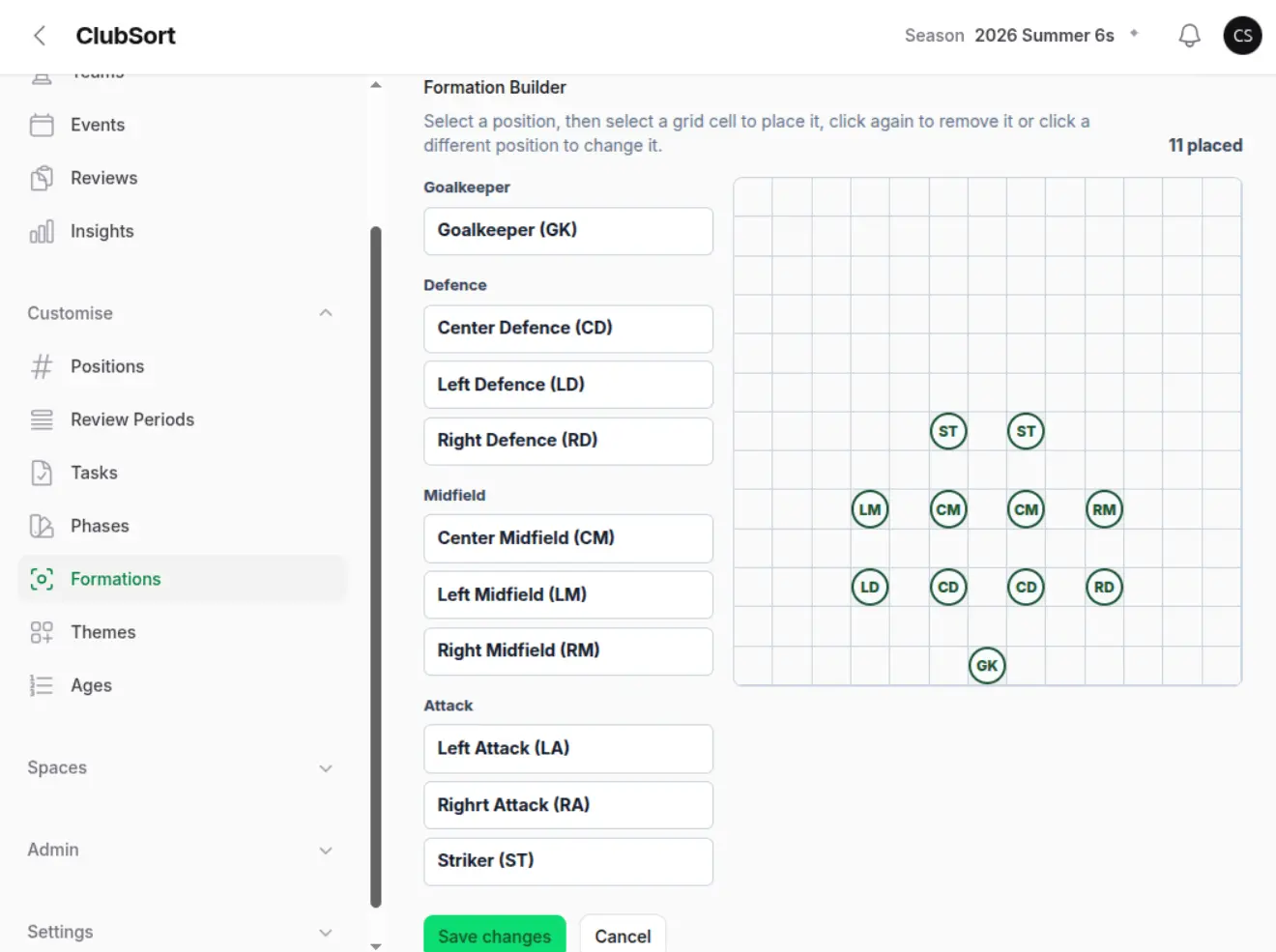Select Left Midfield (LM) position
Image resolution: width=1276 pixels, height=952 pixels.
pyautogui.click(x=568, y=594)
